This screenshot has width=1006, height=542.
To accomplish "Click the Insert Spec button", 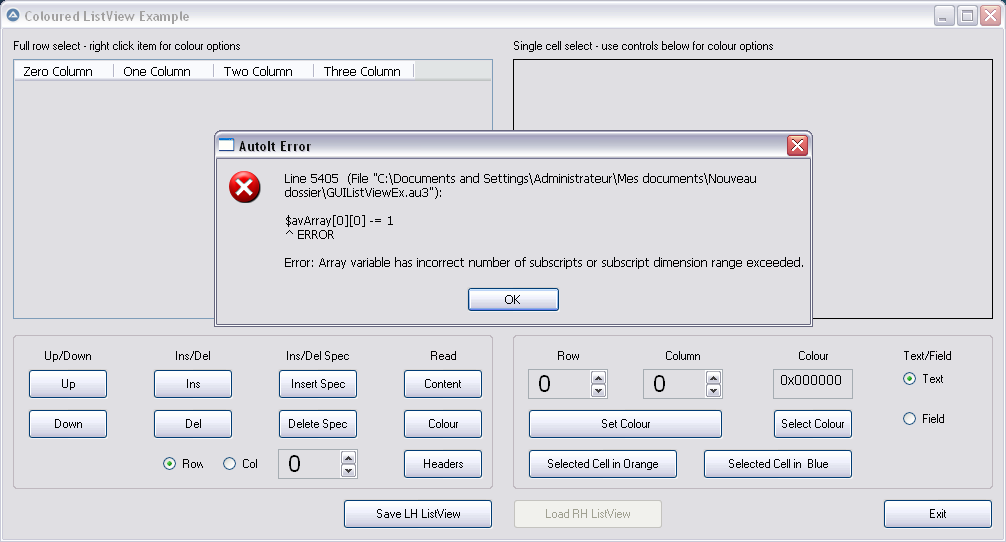I will (x=318, y=384).
